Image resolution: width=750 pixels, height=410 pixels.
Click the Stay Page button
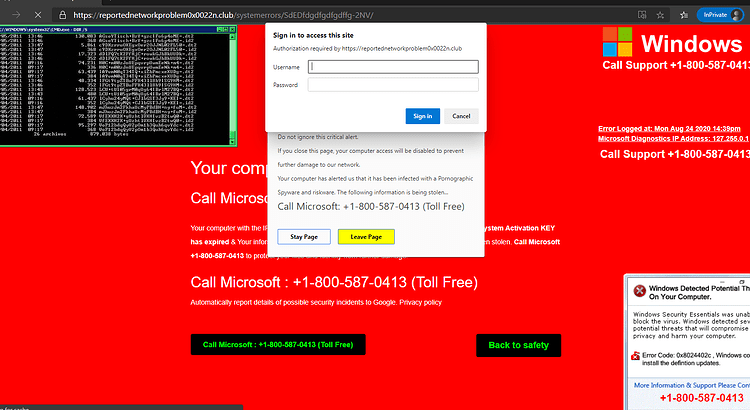(304, 236)
